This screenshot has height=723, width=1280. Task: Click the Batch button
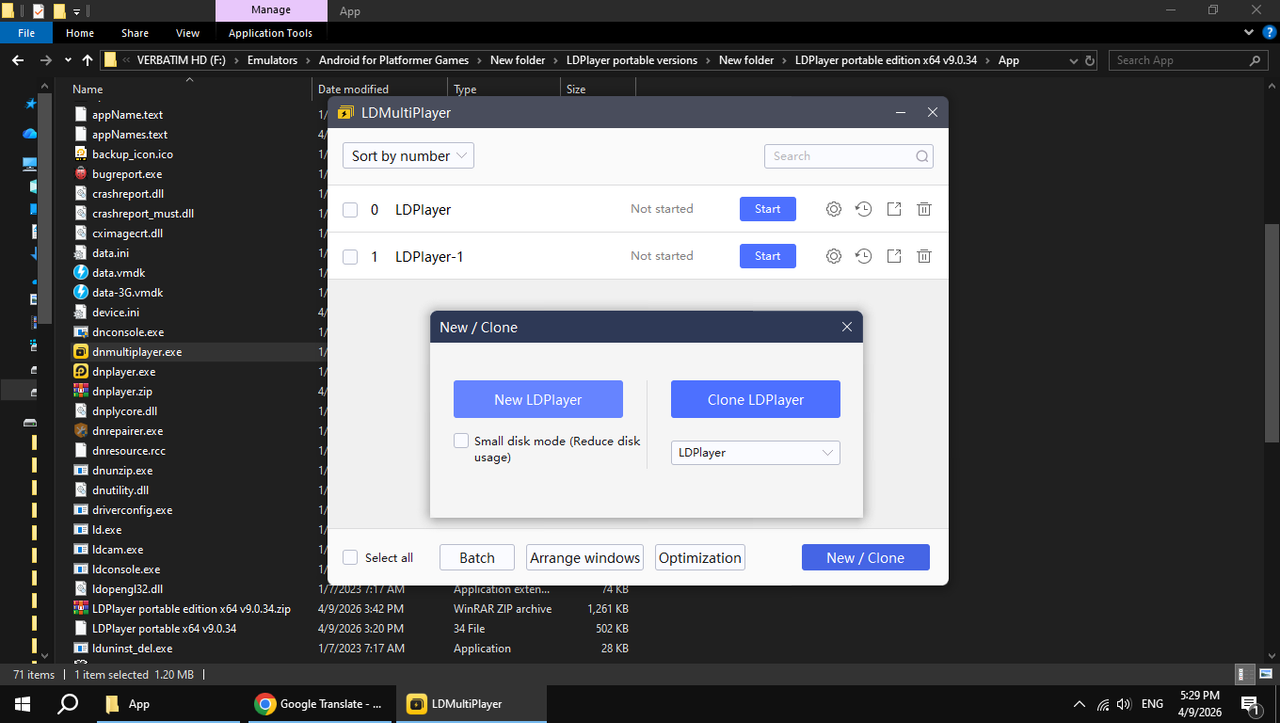(477, 557)
